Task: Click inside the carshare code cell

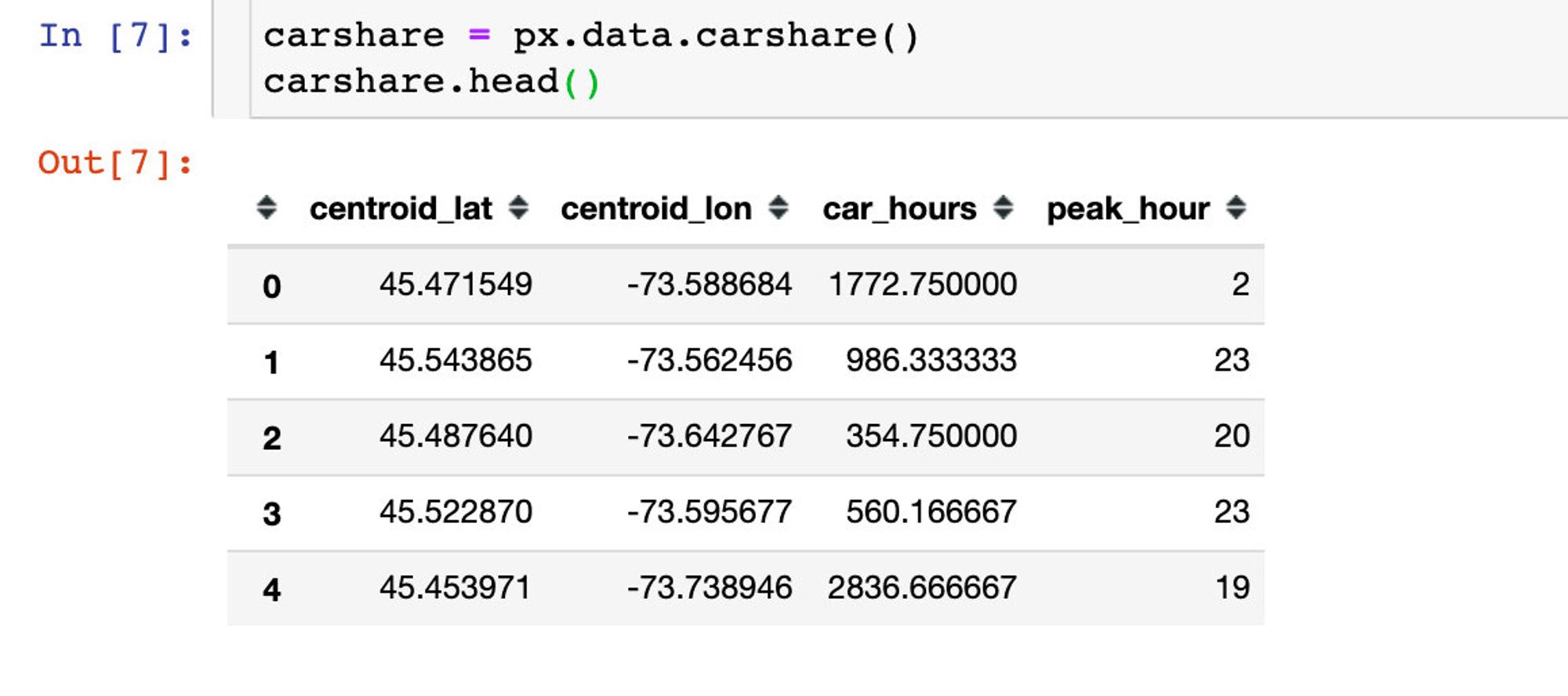Action: pos(909,59)
